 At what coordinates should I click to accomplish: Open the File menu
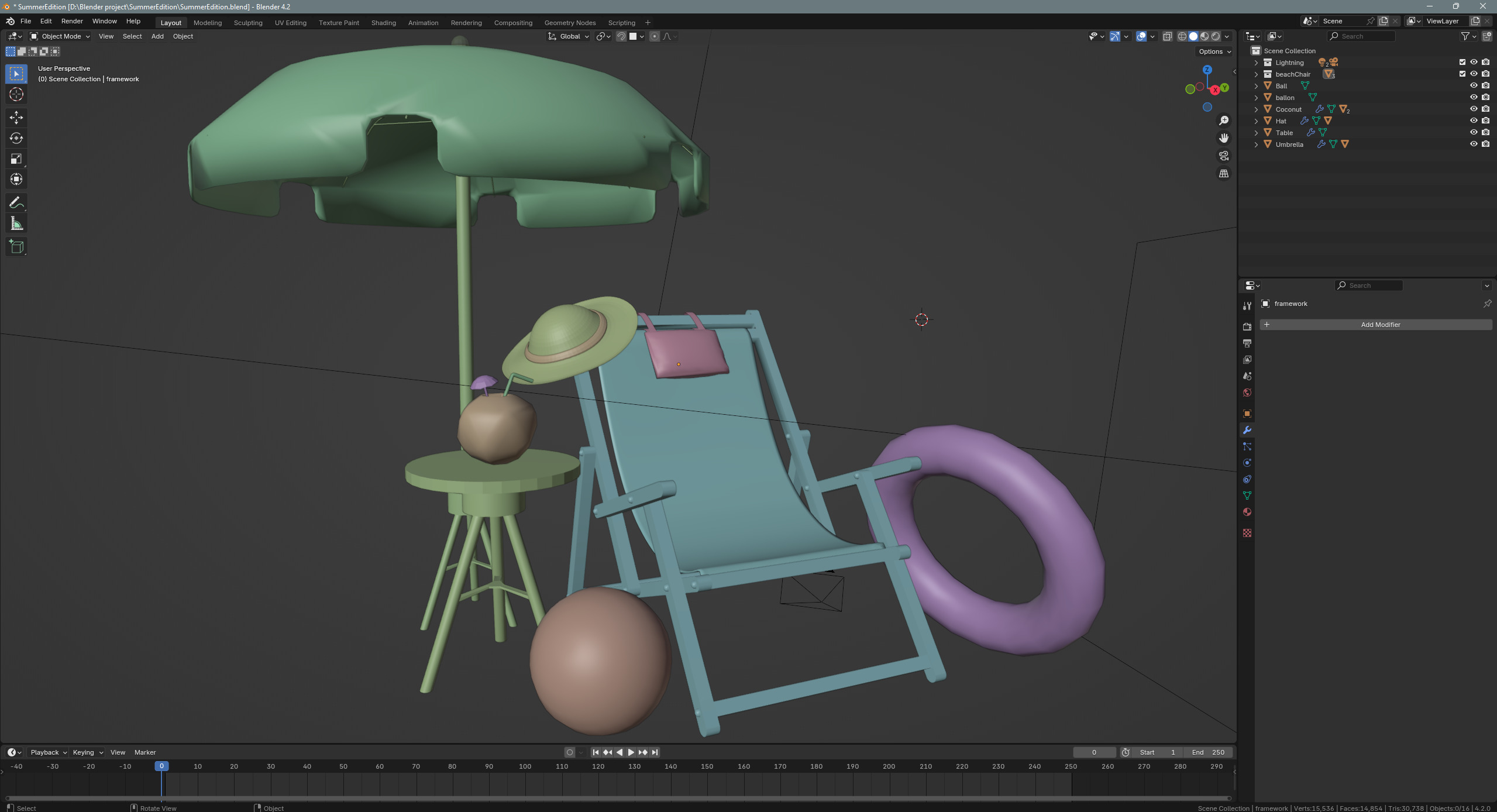tap(26, 21)
